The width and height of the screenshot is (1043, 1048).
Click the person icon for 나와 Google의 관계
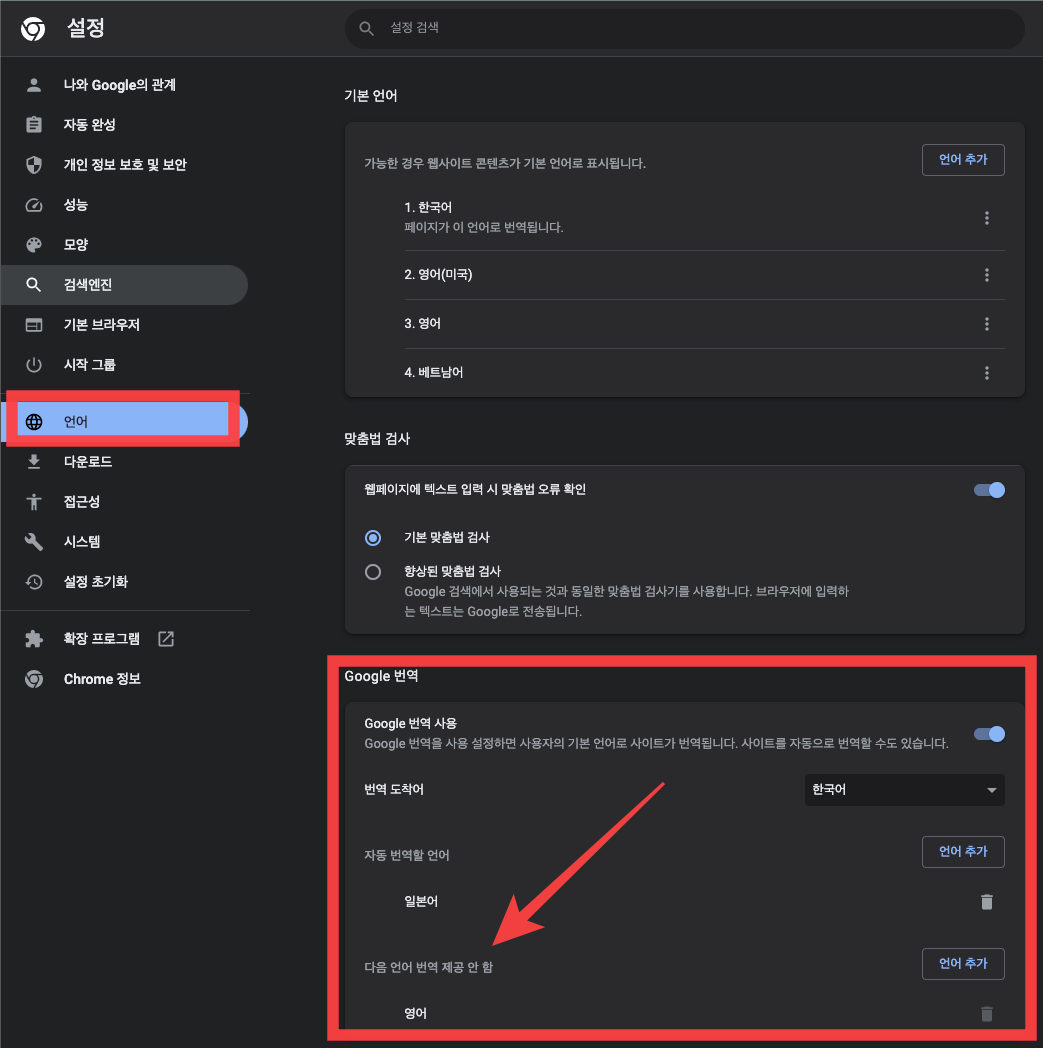(33, 85)
